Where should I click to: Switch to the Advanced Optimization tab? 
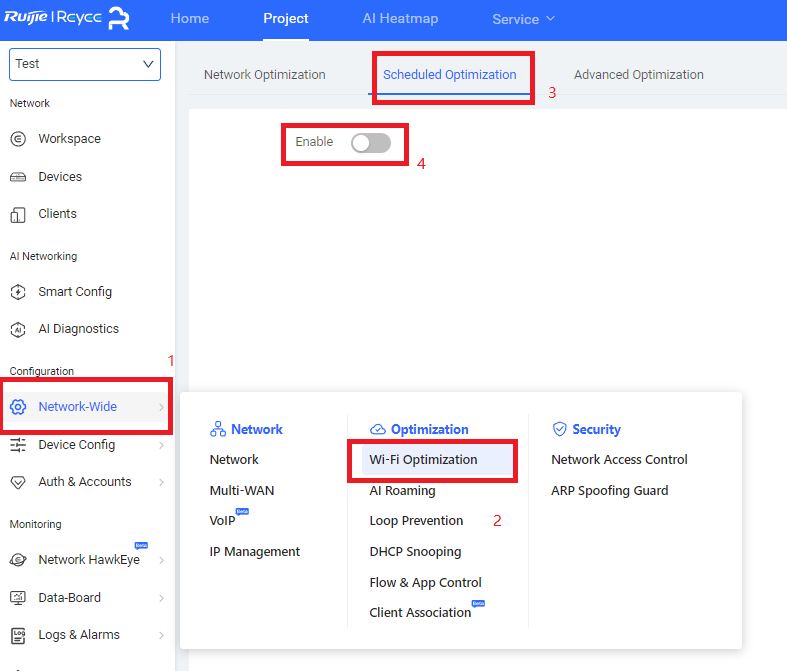pyautogui.click(x=638, y=75)
